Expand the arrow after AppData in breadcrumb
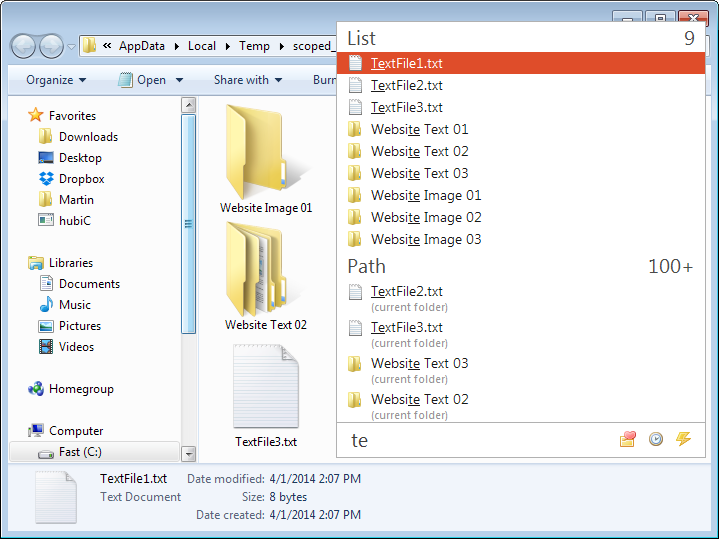This screenshot has height=539, width=719. click(x=177, y=46)
